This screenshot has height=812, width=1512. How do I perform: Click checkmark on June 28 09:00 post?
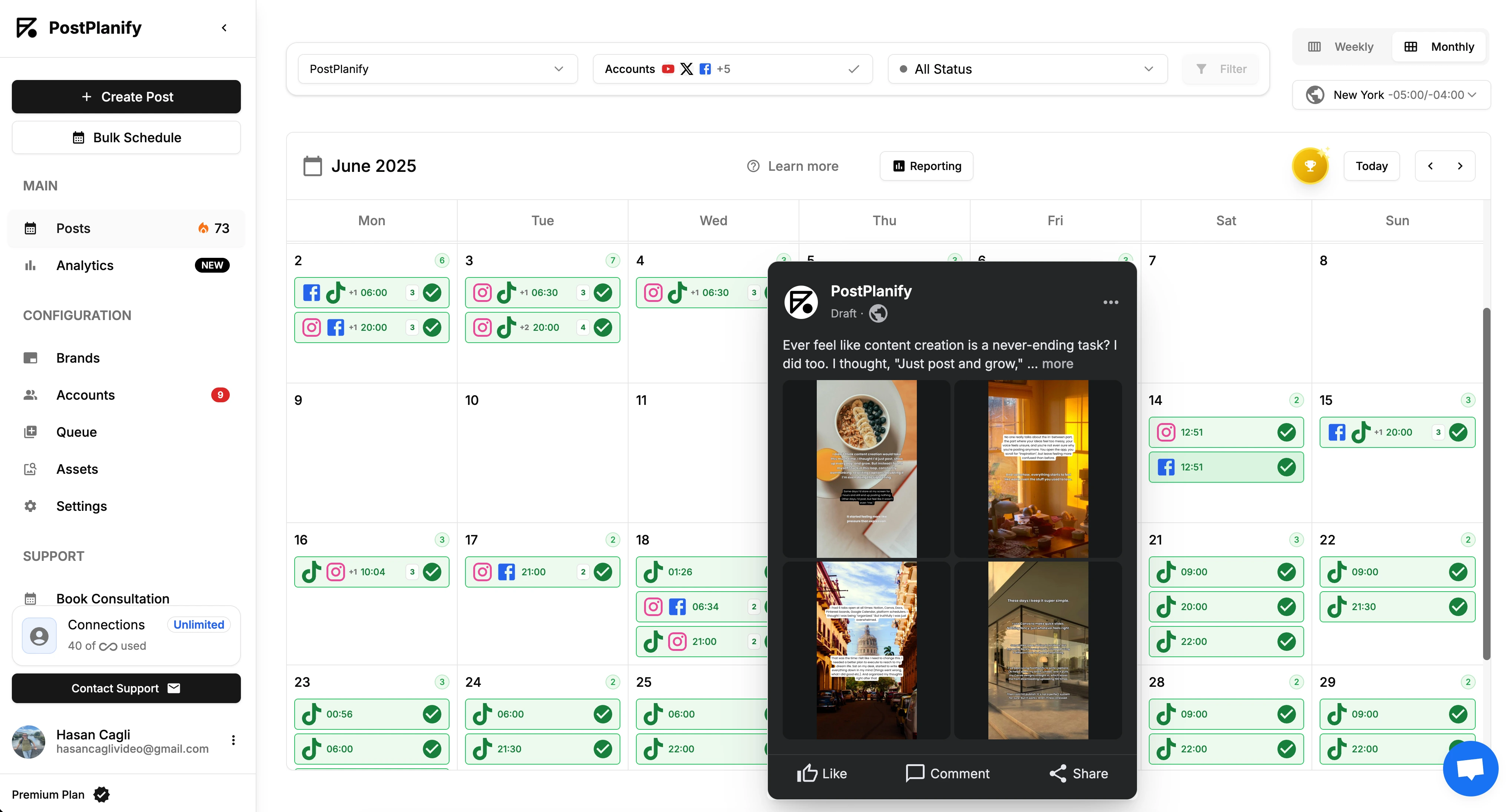point(1287,714)
